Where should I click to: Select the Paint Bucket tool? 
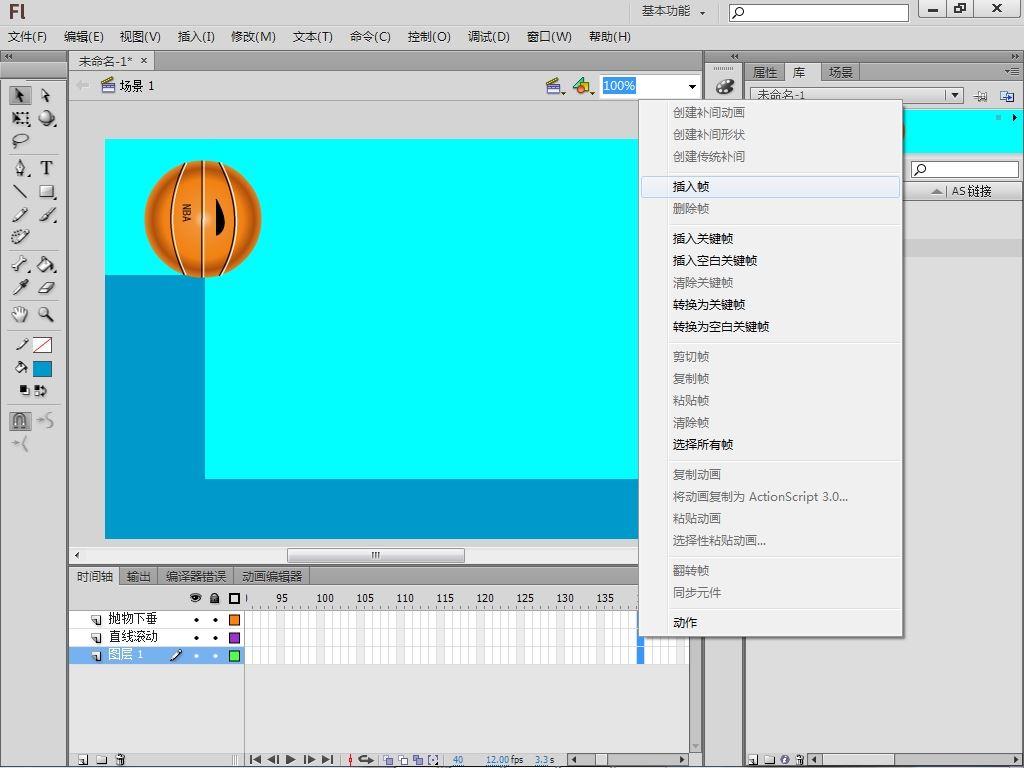pyautogui.click(x=46, y=264)
